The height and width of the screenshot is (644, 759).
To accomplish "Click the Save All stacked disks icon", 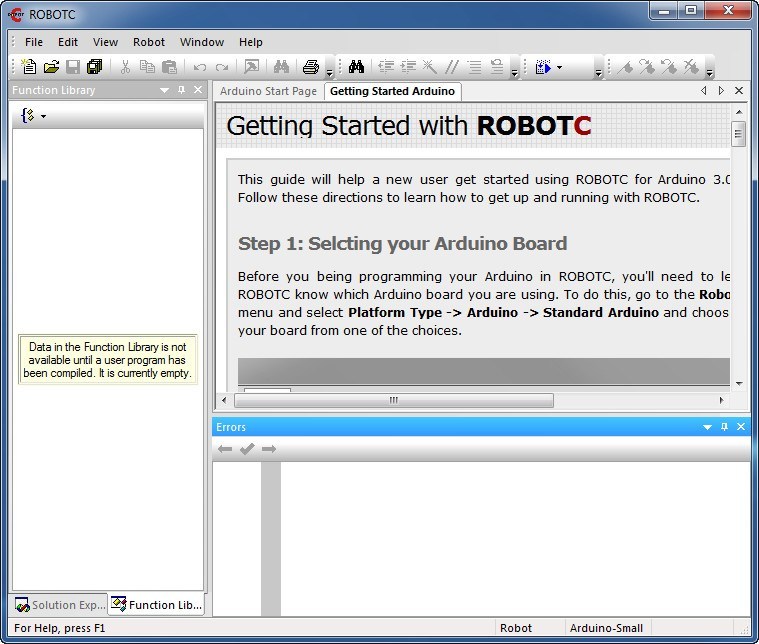I will coord(95,67).
